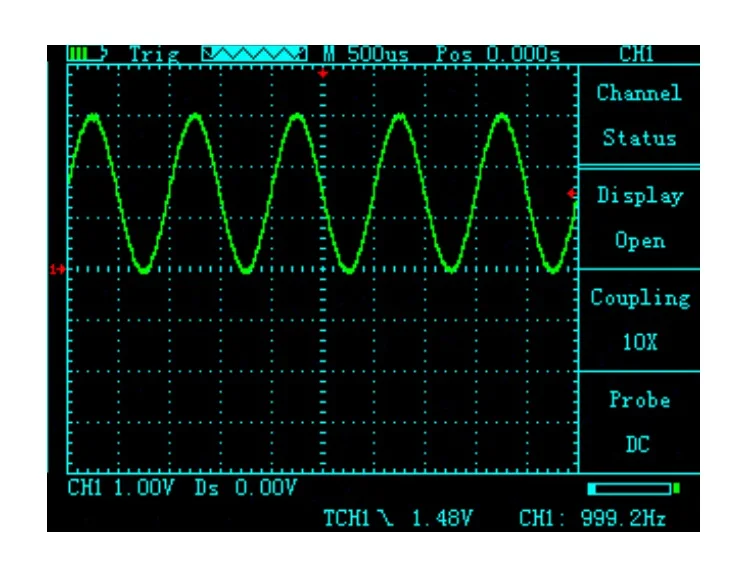Click the CH1: 999.2Hz frequency readout

[x=592, y=518]
